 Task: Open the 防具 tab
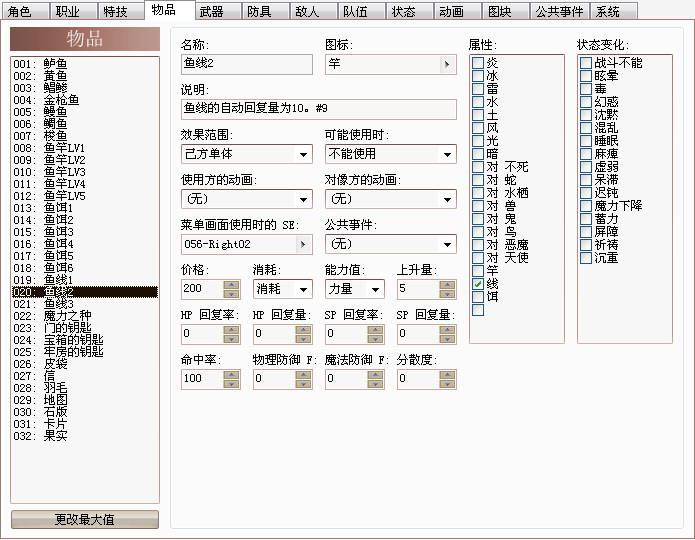(266, 11)
